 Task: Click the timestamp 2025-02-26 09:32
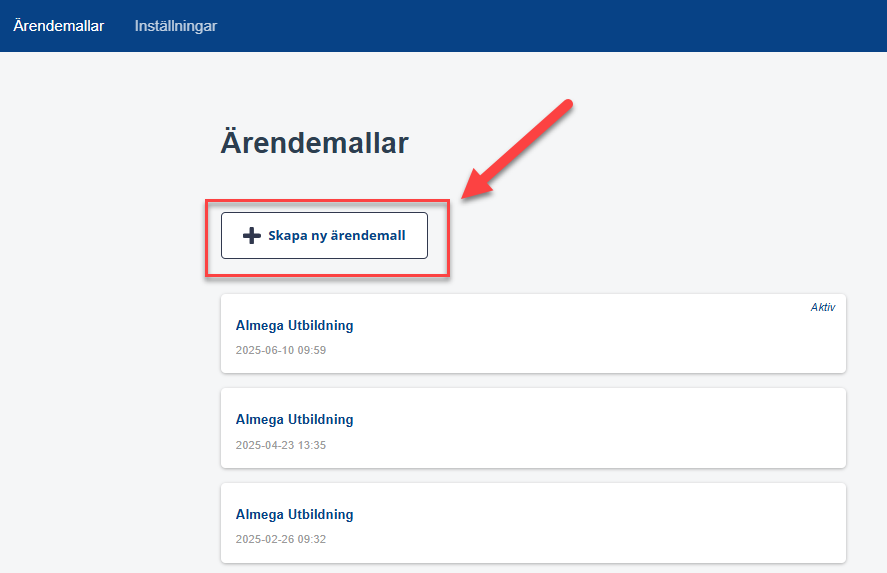click(x=281, y=539)
